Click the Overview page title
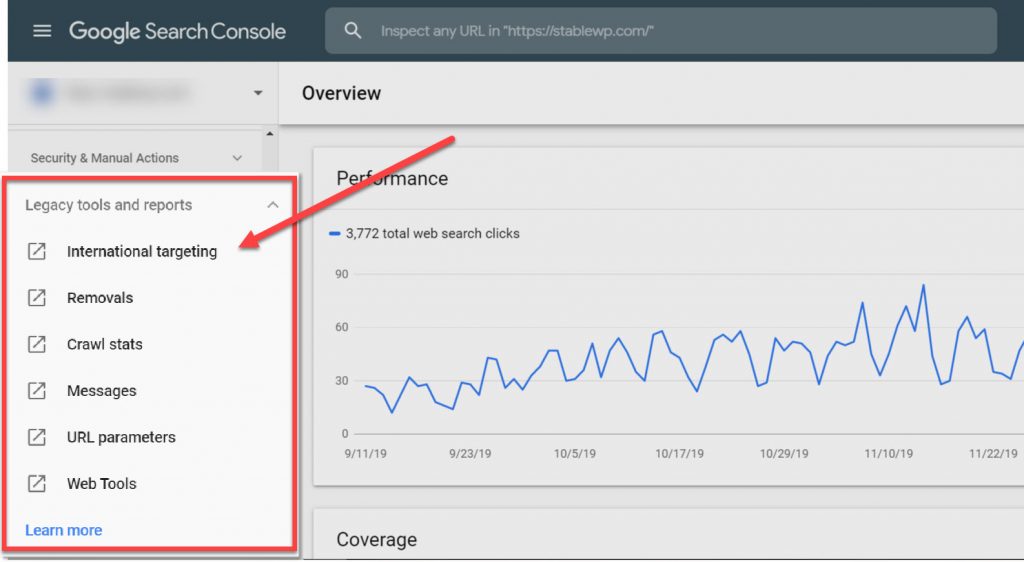Image resolution: width=1024 pixels, height=562 pixels. pos(341,93)
